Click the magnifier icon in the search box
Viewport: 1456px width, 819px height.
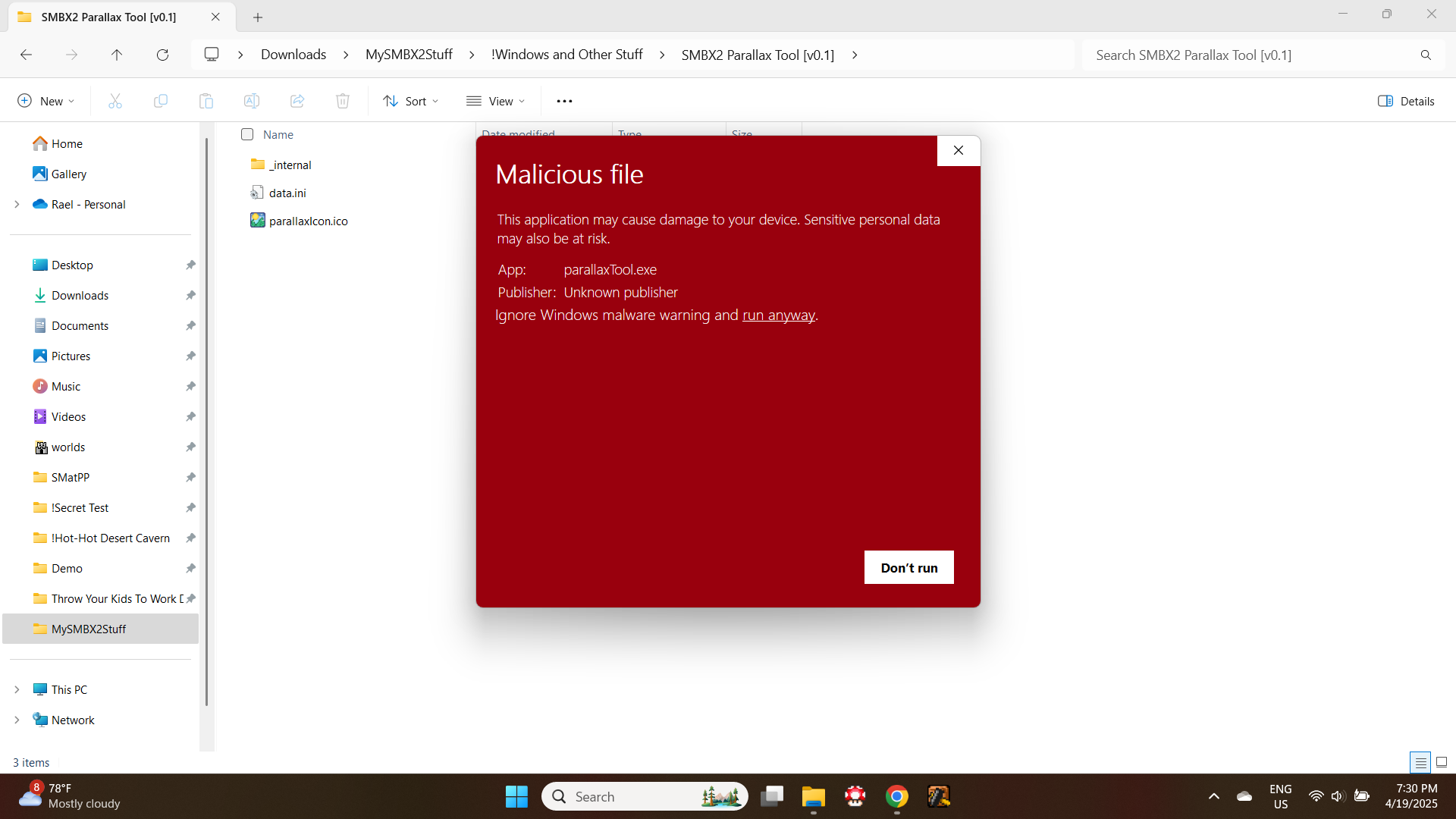(1426, 55)
